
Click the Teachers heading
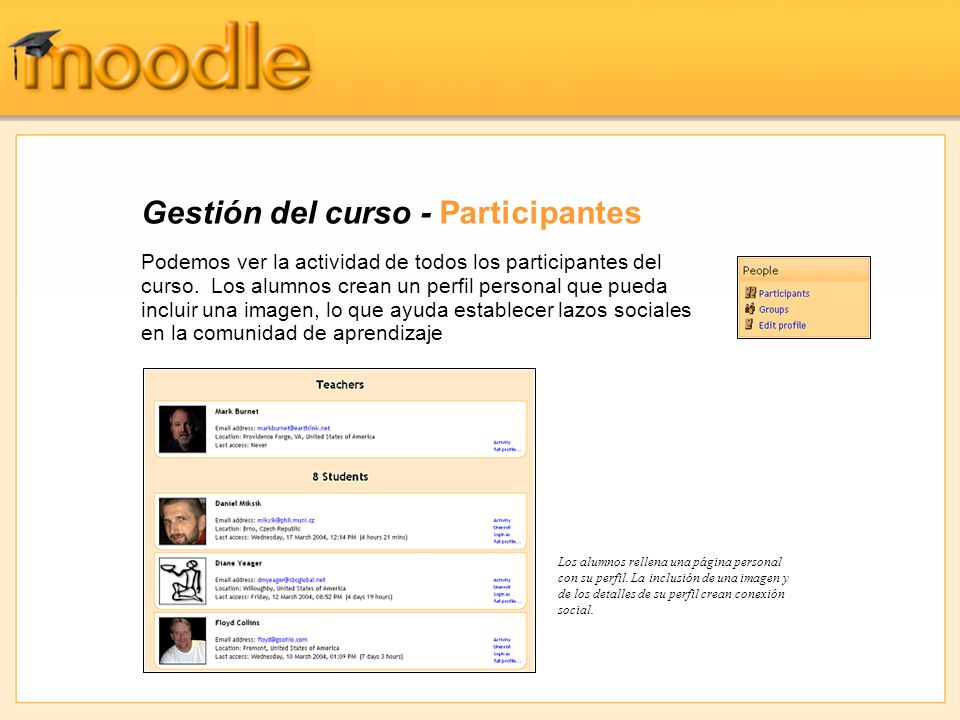[x=340, y=384]
